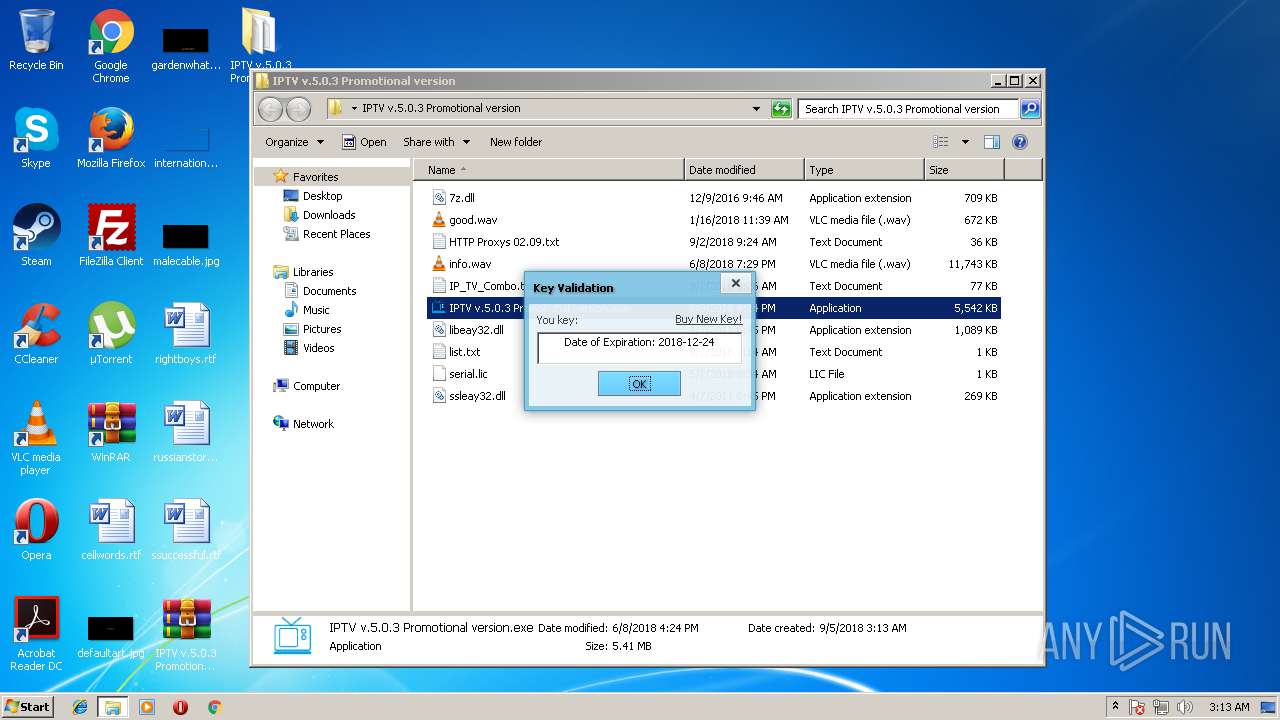1280x720 pixels.
Task: Open Explorer help icon
Action: pyautogui.click(x=1020, y=142)
